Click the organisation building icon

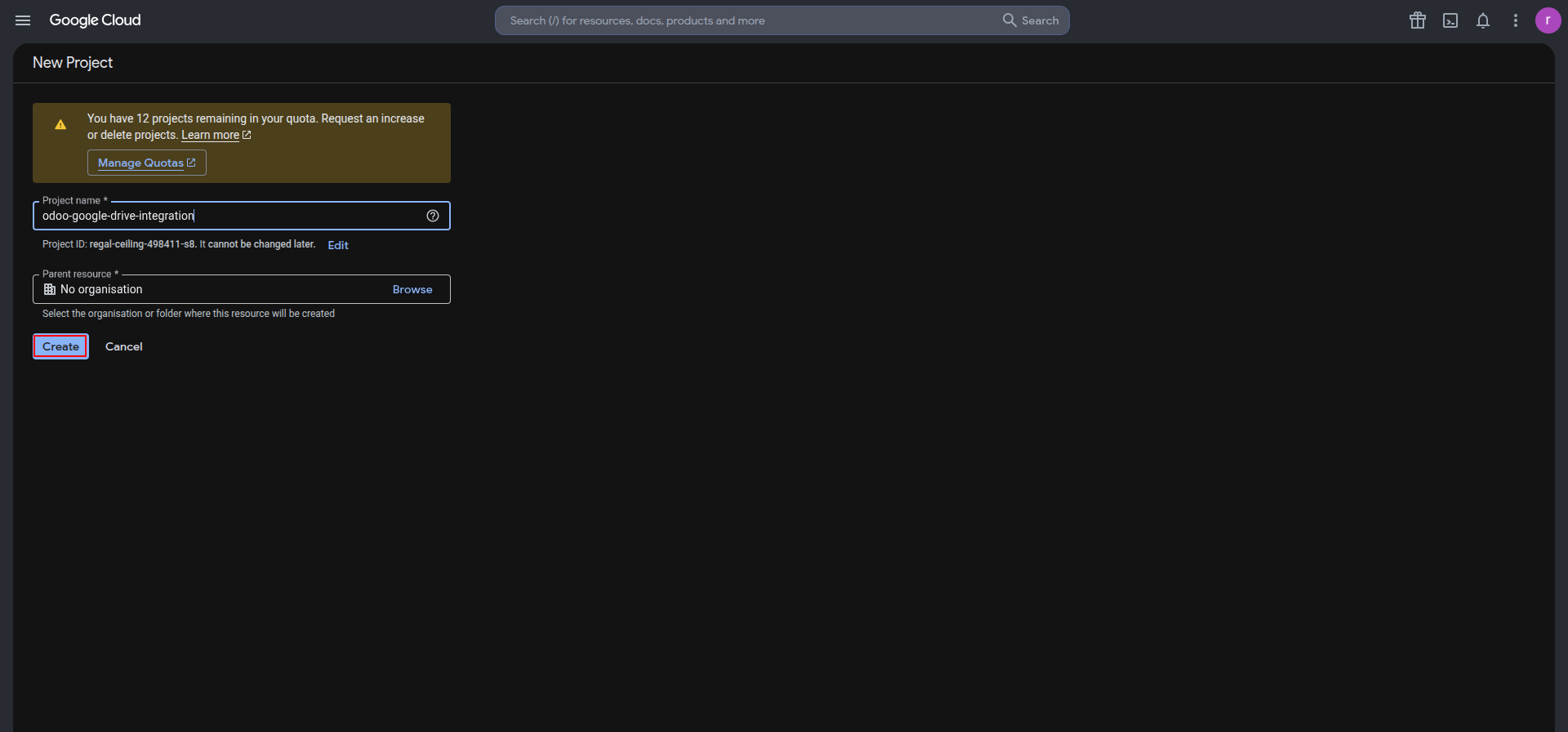coord(50,289)
